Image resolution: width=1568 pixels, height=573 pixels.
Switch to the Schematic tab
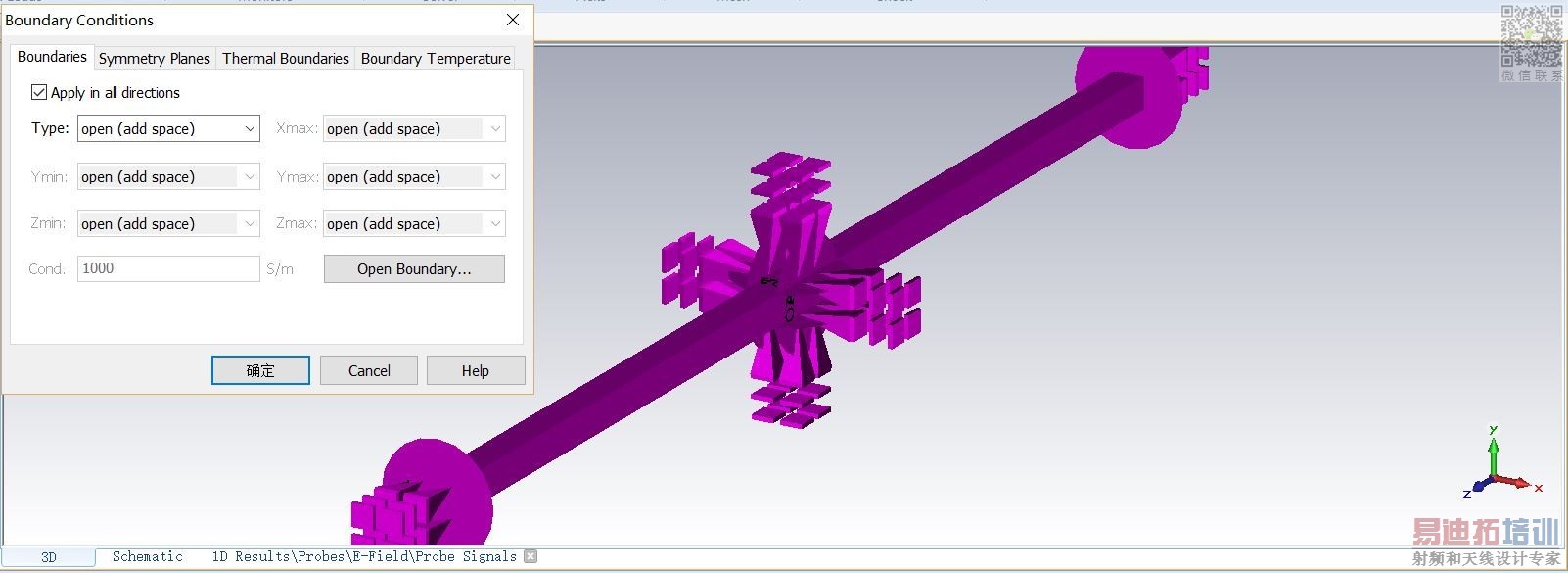click(x=147, y=556)
